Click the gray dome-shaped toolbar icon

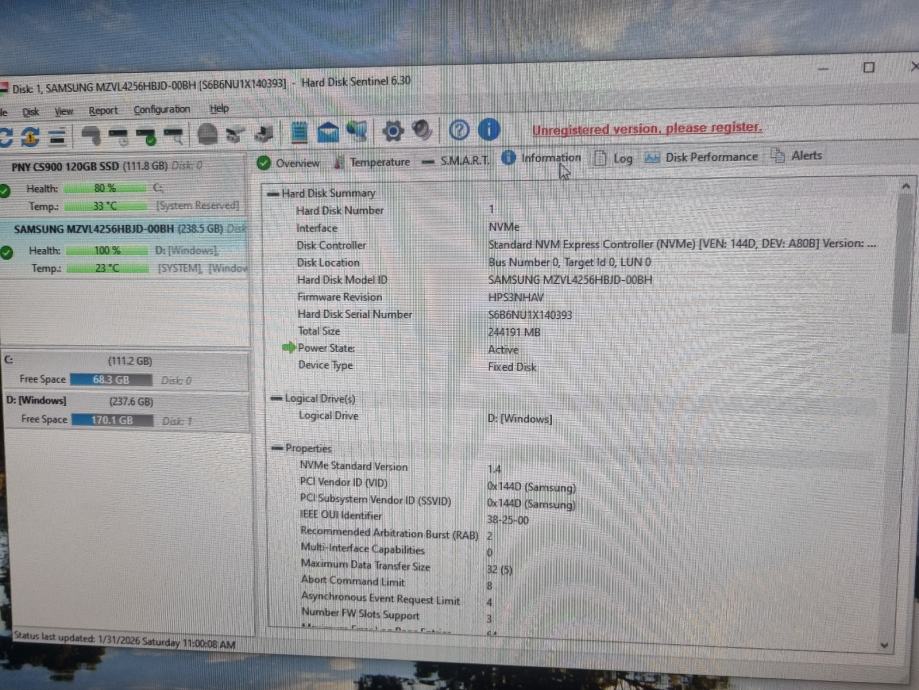point(207,134)
